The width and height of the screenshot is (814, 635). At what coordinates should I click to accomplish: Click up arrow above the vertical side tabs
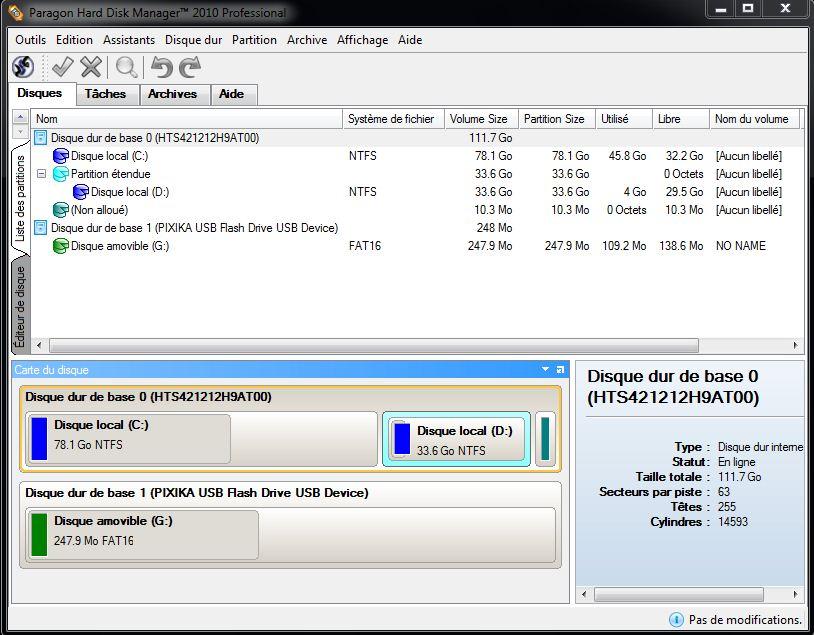[20, 116]
